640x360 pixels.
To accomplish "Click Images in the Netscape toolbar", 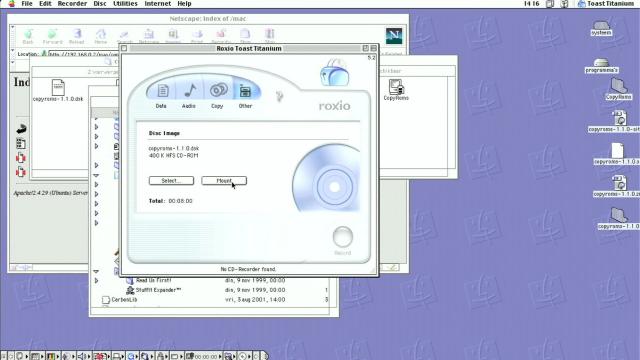I will (173, 36).
